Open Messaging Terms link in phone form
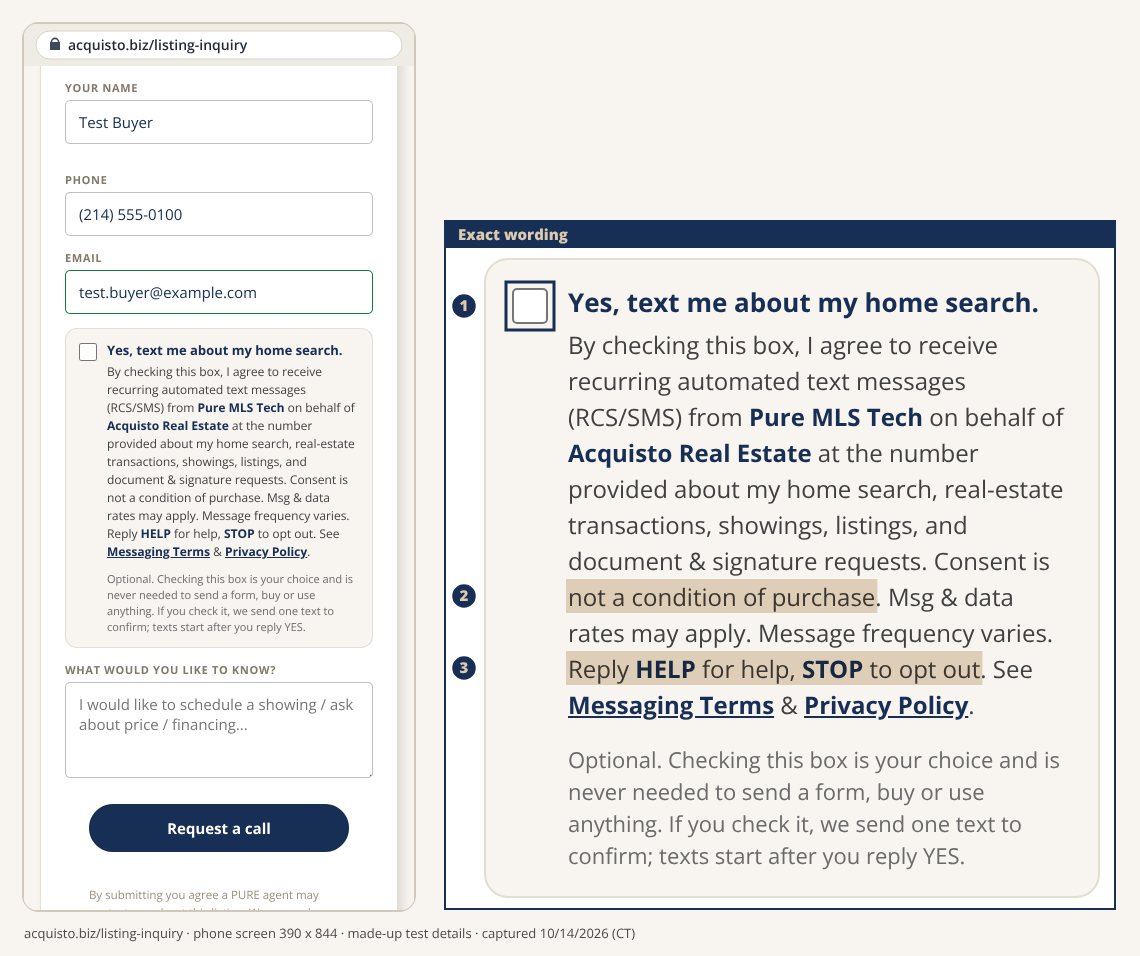The width and height of the screenshot is (1140, 956). [158, 552]
